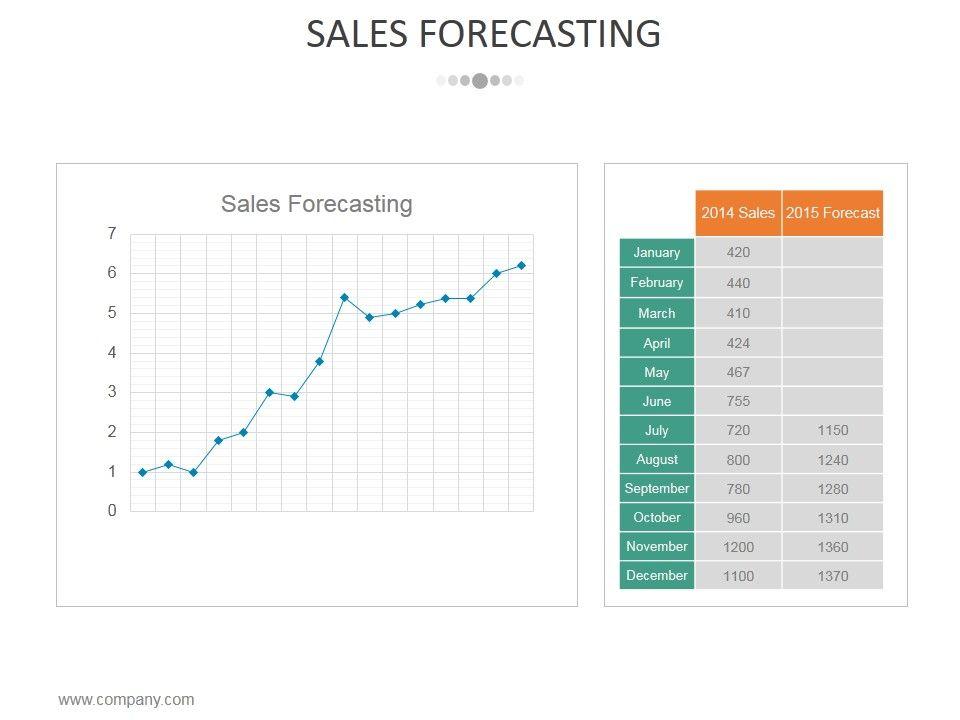Click the 2015 Forecast column header
The image size is (960, 720).
pos(832,213)
